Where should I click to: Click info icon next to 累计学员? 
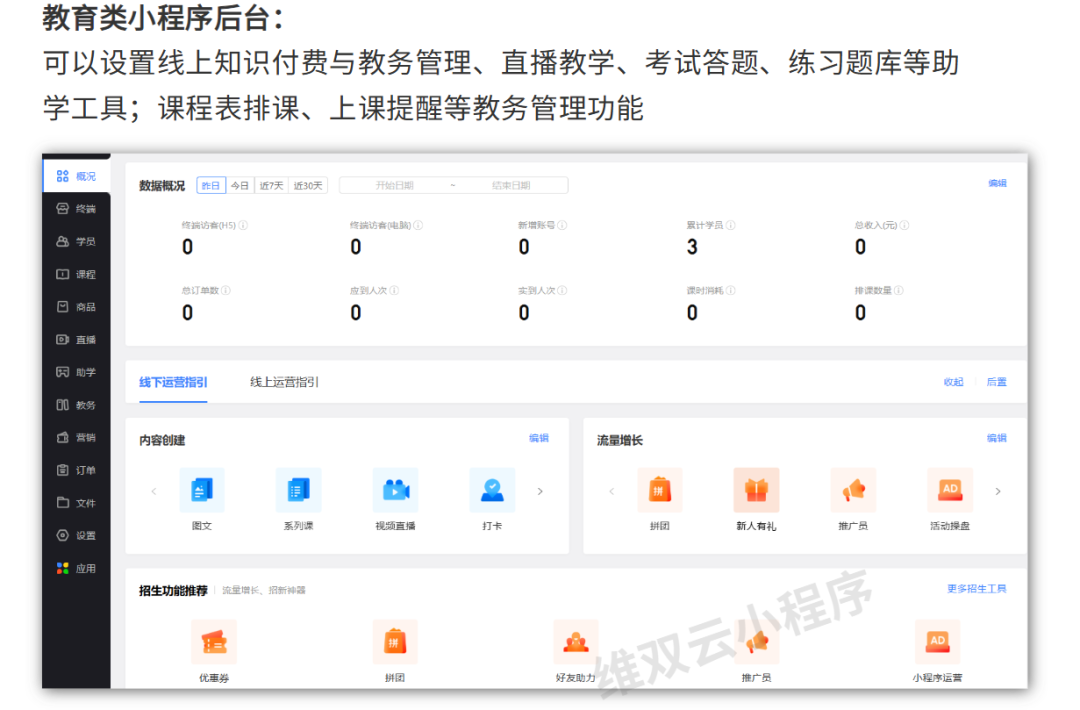click(x=731, y=225)
